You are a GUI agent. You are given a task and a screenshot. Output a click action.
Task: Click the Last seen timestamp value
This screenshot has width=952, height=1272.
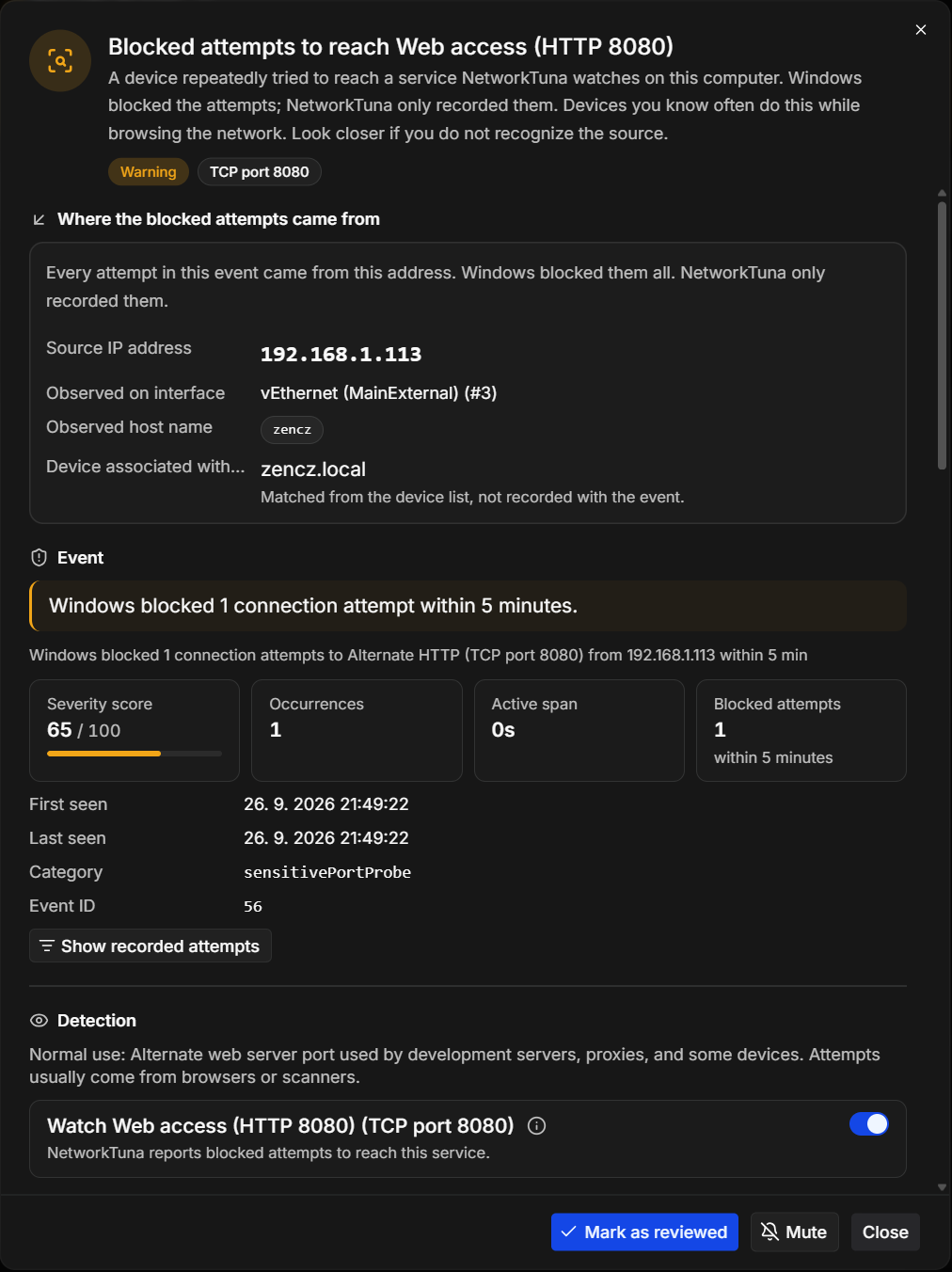tap(326, 838)
